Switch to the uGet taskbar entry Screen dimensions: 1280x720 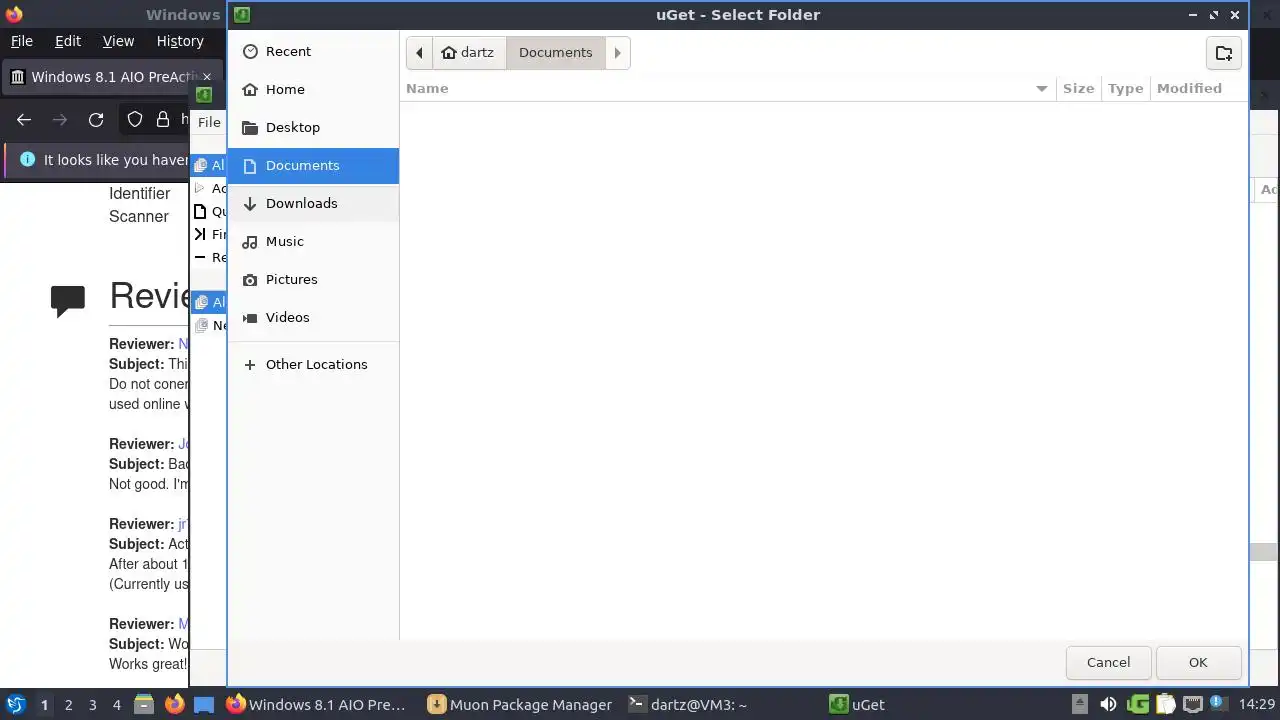click(858, 705)
